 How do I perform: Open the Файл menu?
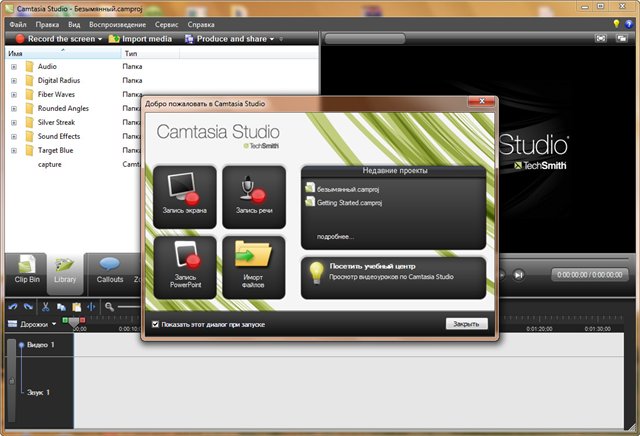pos(18,24)
